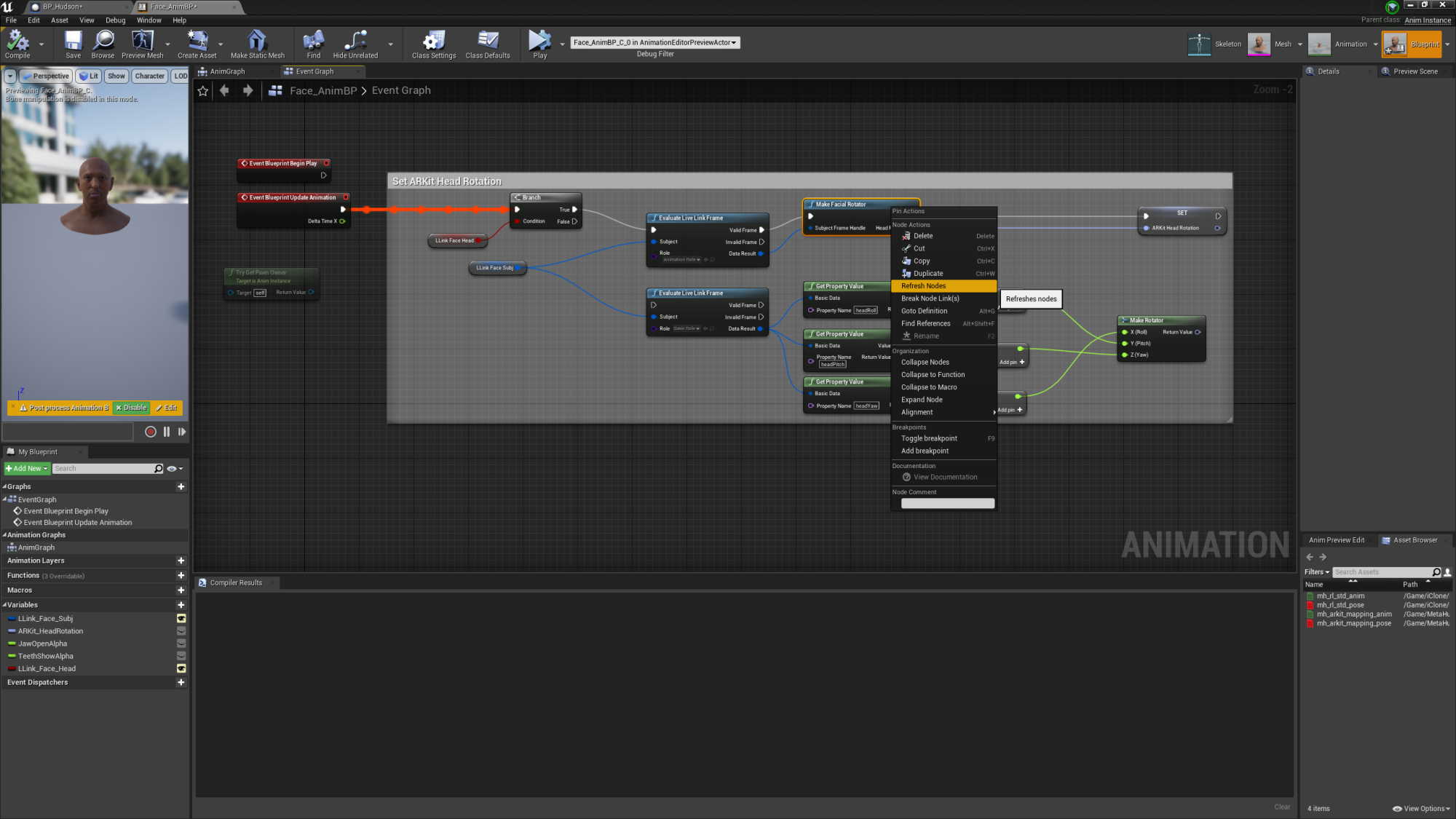The width and height of the screenshot is (1456, 819).
Task: Switch to the AnimGraph tab
Action: [x=227, y=71]
